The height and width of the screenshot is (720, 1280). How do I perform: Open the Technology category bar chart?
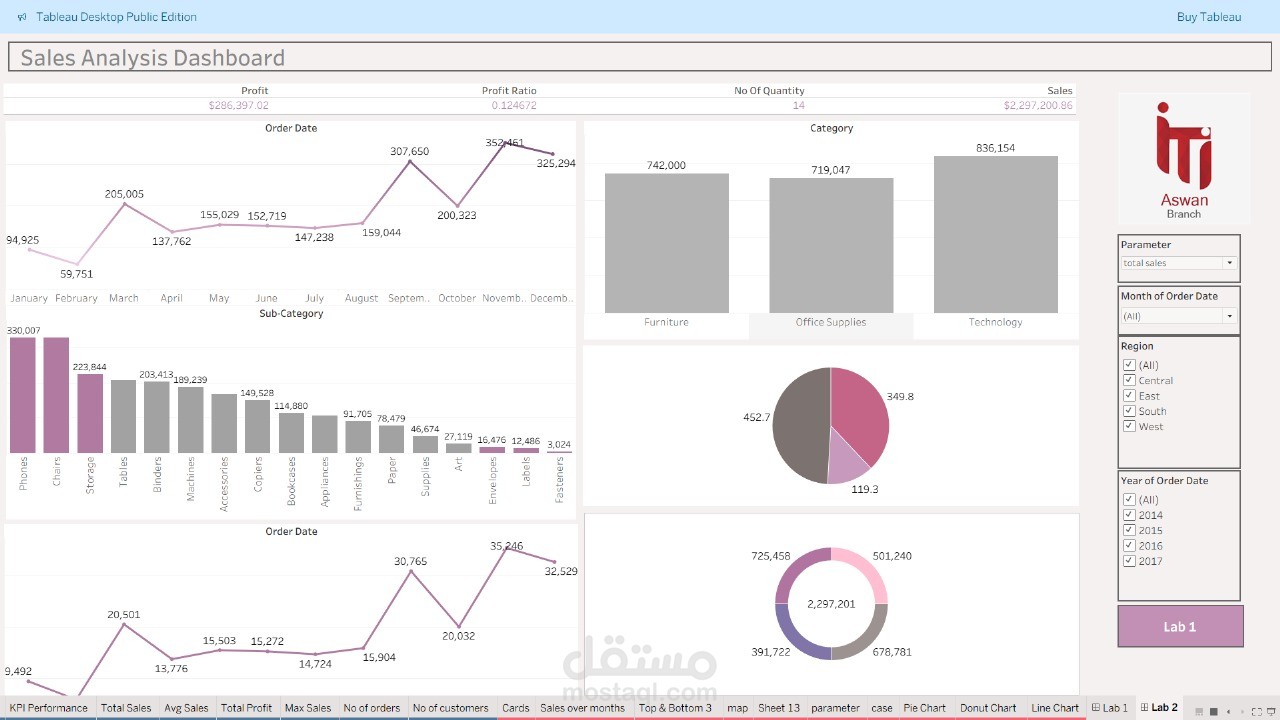coord(994,234)
